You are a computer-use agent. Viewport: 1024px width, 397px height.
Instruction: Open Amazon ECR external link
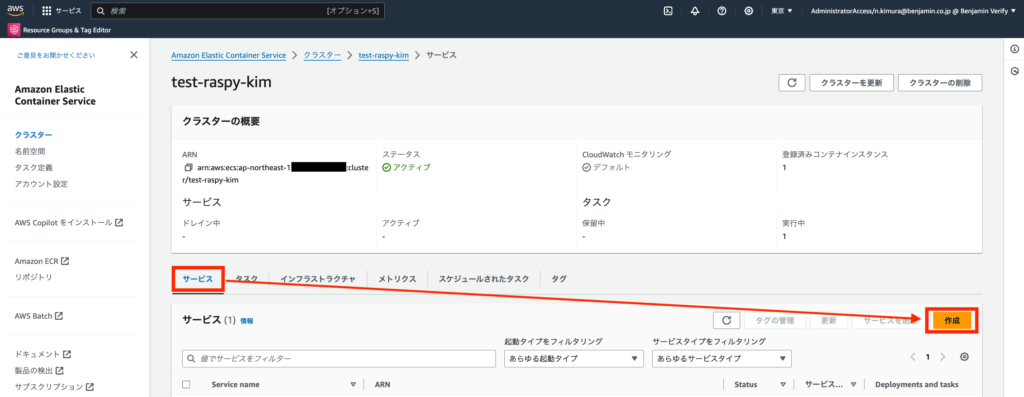(42, 261)
